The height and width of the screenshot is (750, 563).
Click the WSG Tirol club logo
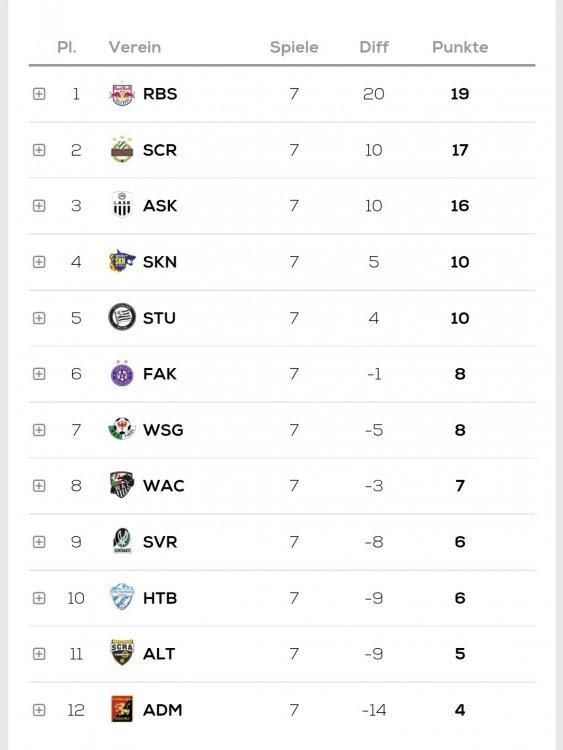tap(122, 429)
